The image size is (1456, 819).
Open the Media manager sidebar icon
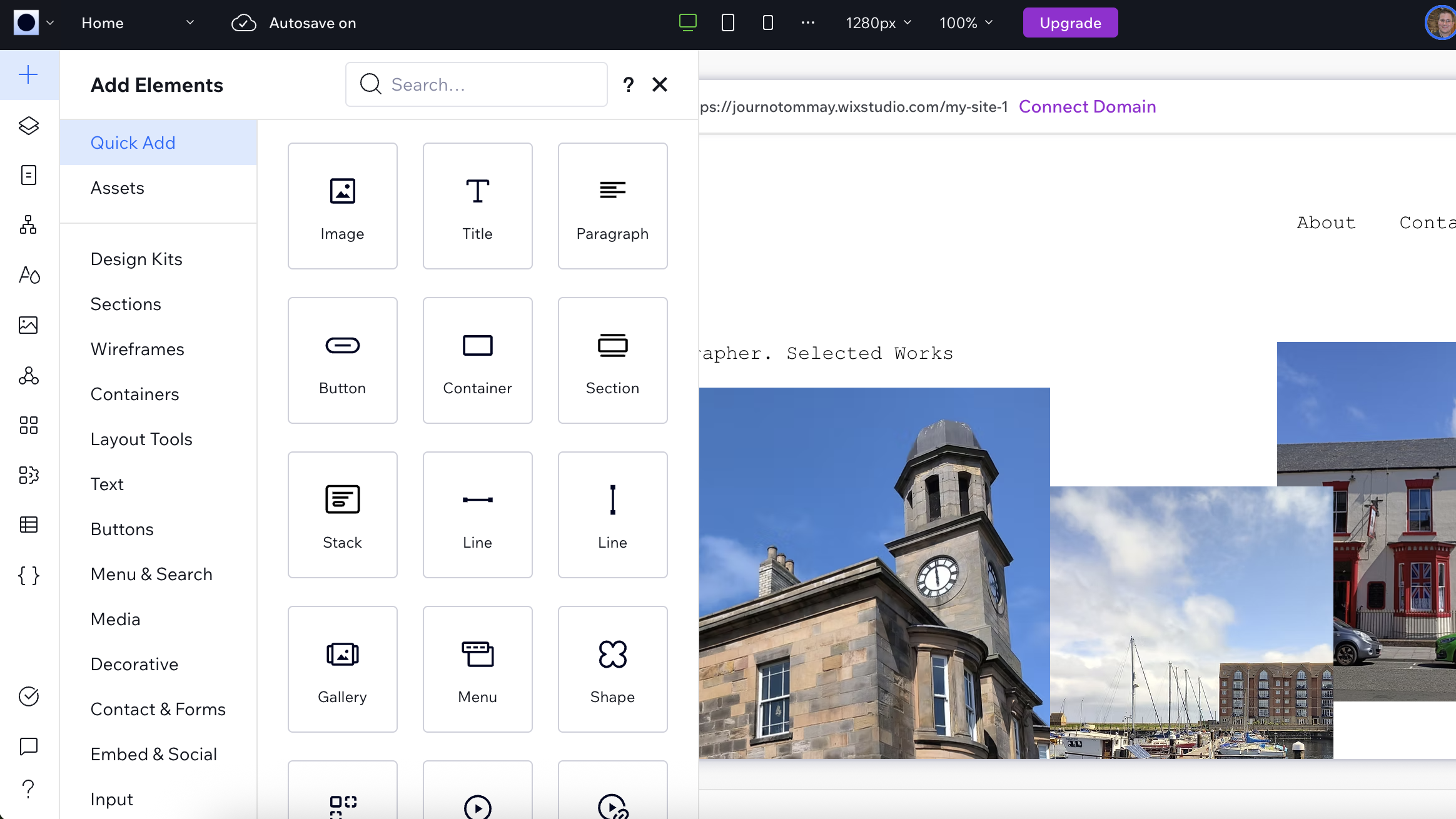point(29,325)
